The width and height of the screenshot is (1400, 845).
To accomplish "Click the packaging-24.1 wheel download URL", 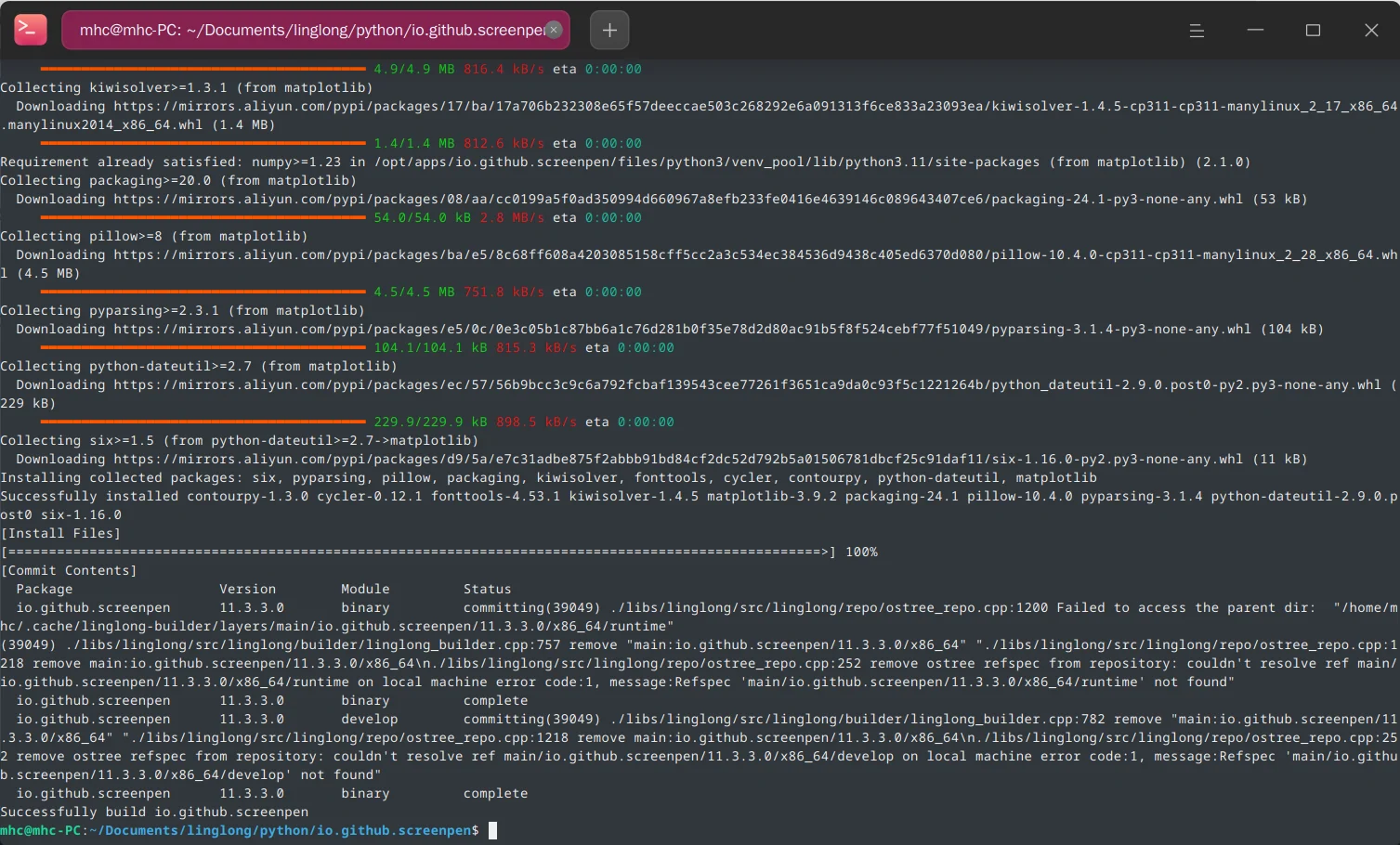I will pos(678,199).
